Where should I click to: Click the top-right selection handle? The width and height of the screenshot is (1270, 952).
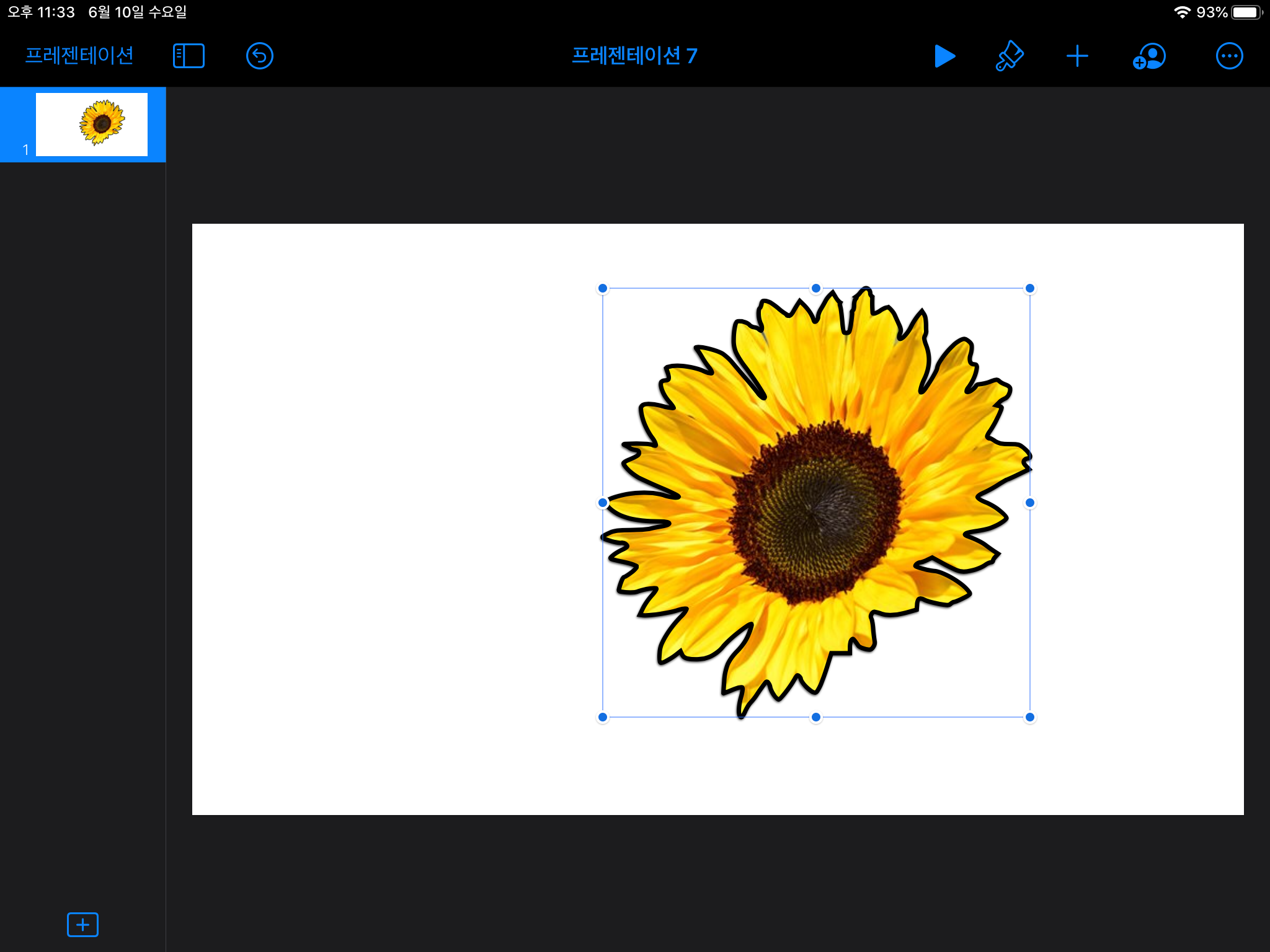[1030, 288]
